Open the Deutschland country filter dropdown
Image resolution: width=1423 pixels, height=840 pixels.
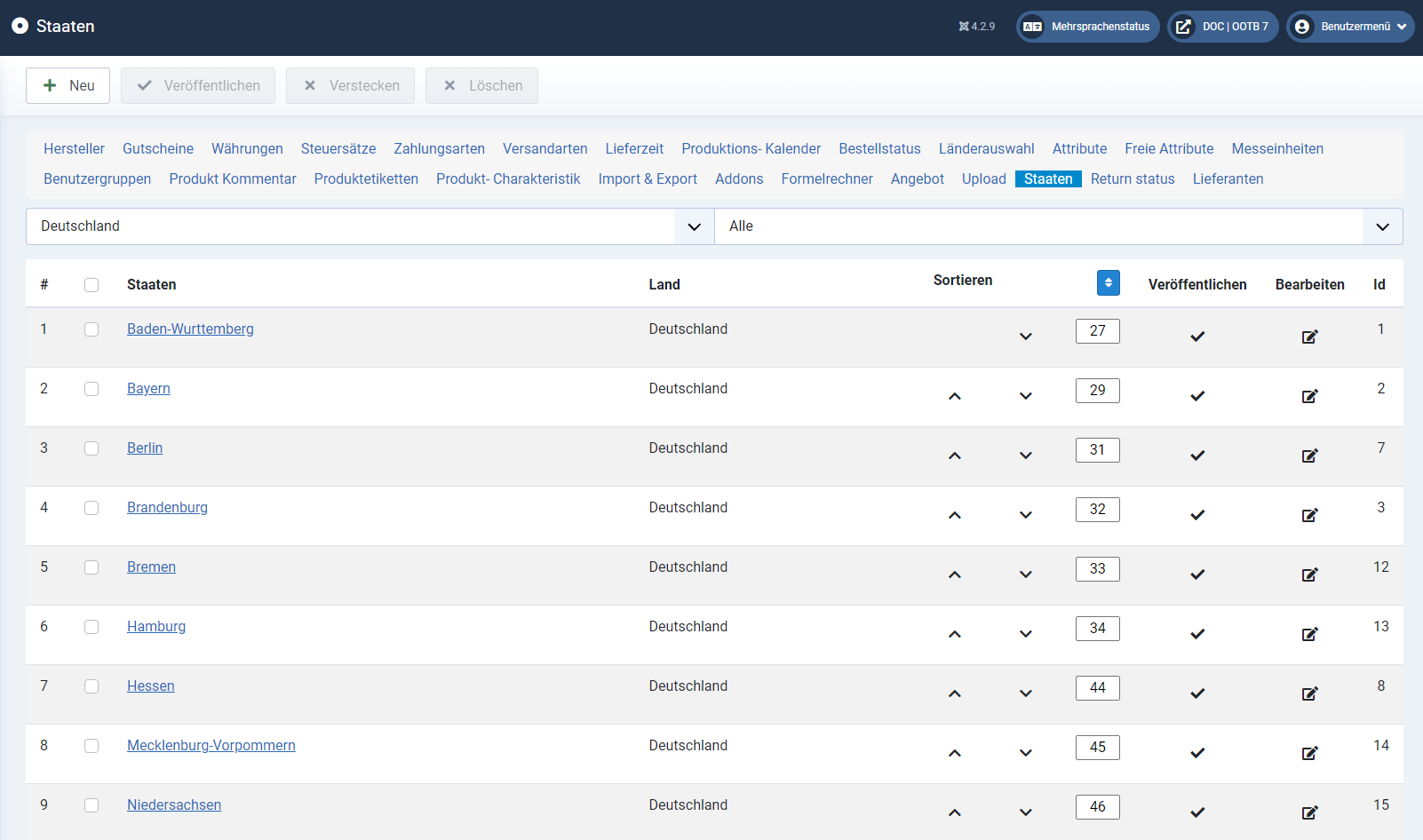(370, 226)
